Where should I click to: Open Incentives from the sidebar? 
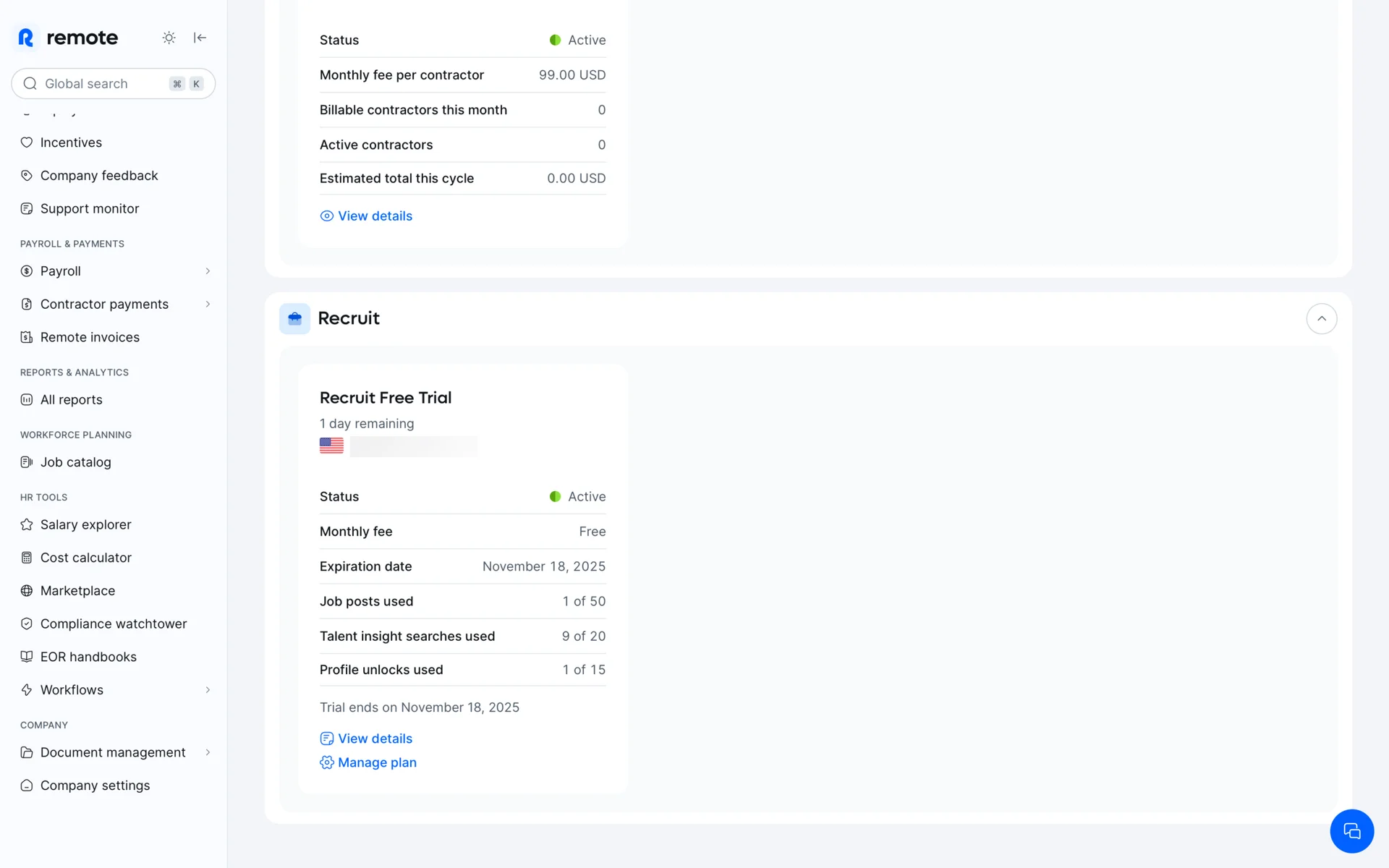point(71,142)
